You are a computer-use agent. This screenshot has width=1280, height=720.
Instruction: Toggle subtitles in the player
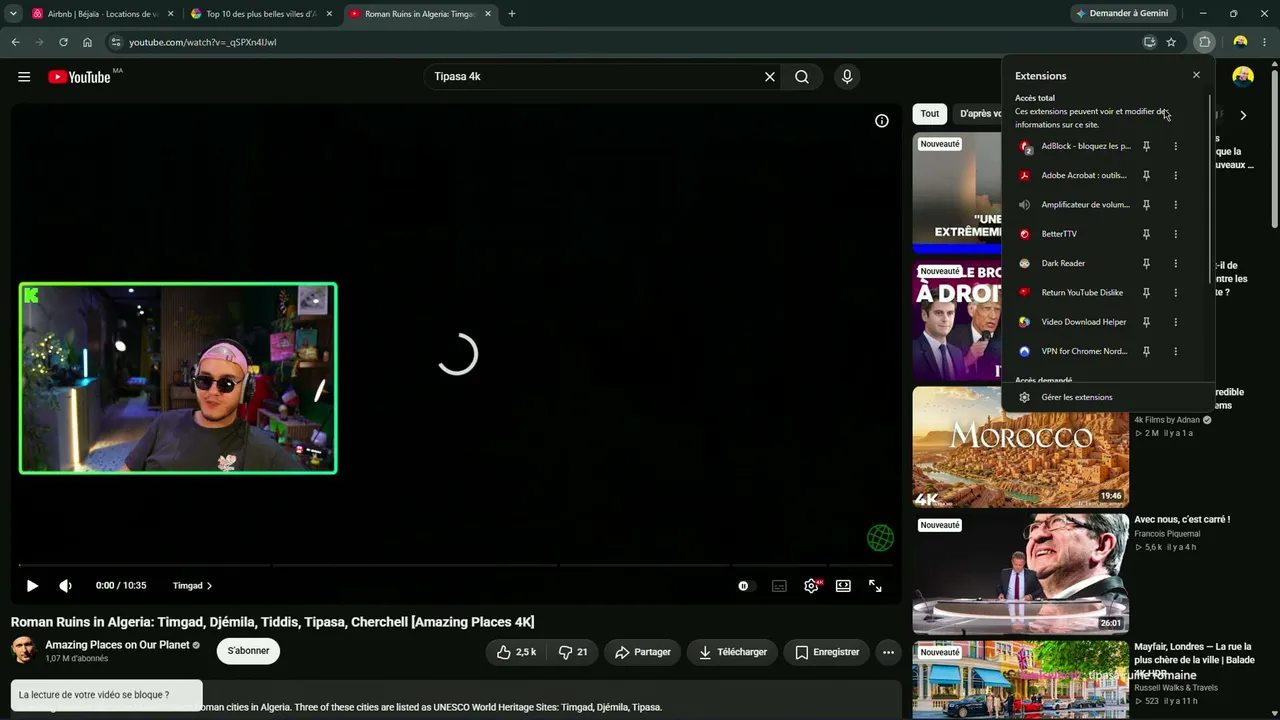pyautogui.click(x=779, y=586)
